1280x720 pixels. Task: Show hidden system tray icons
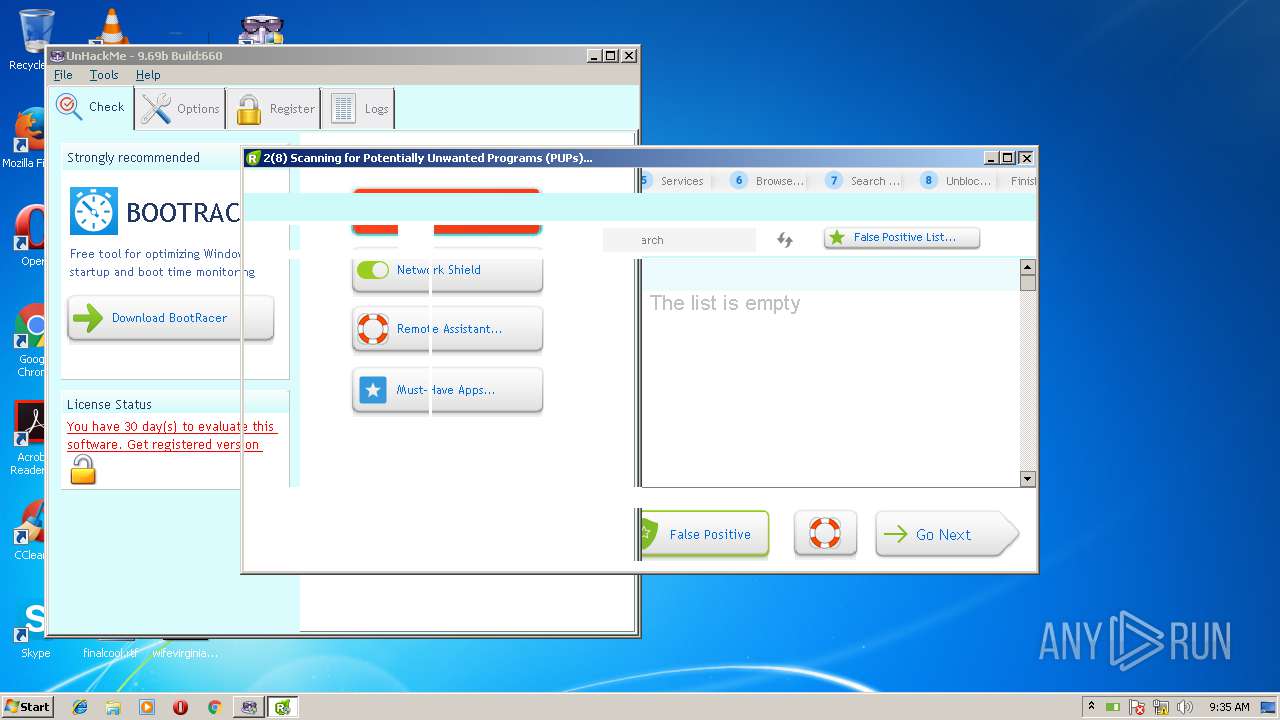pos(1091,706)
